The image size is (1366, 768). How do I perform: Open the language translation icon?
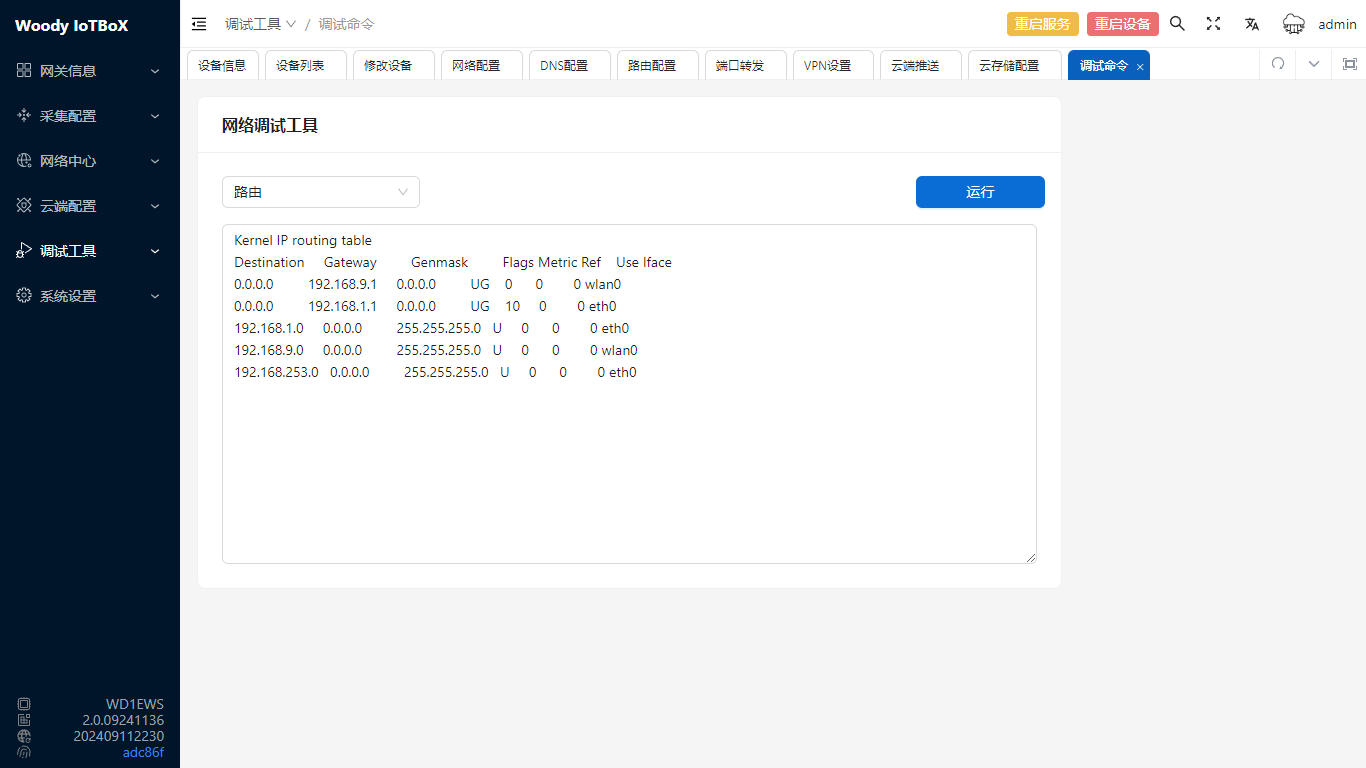coord(1251,24)
